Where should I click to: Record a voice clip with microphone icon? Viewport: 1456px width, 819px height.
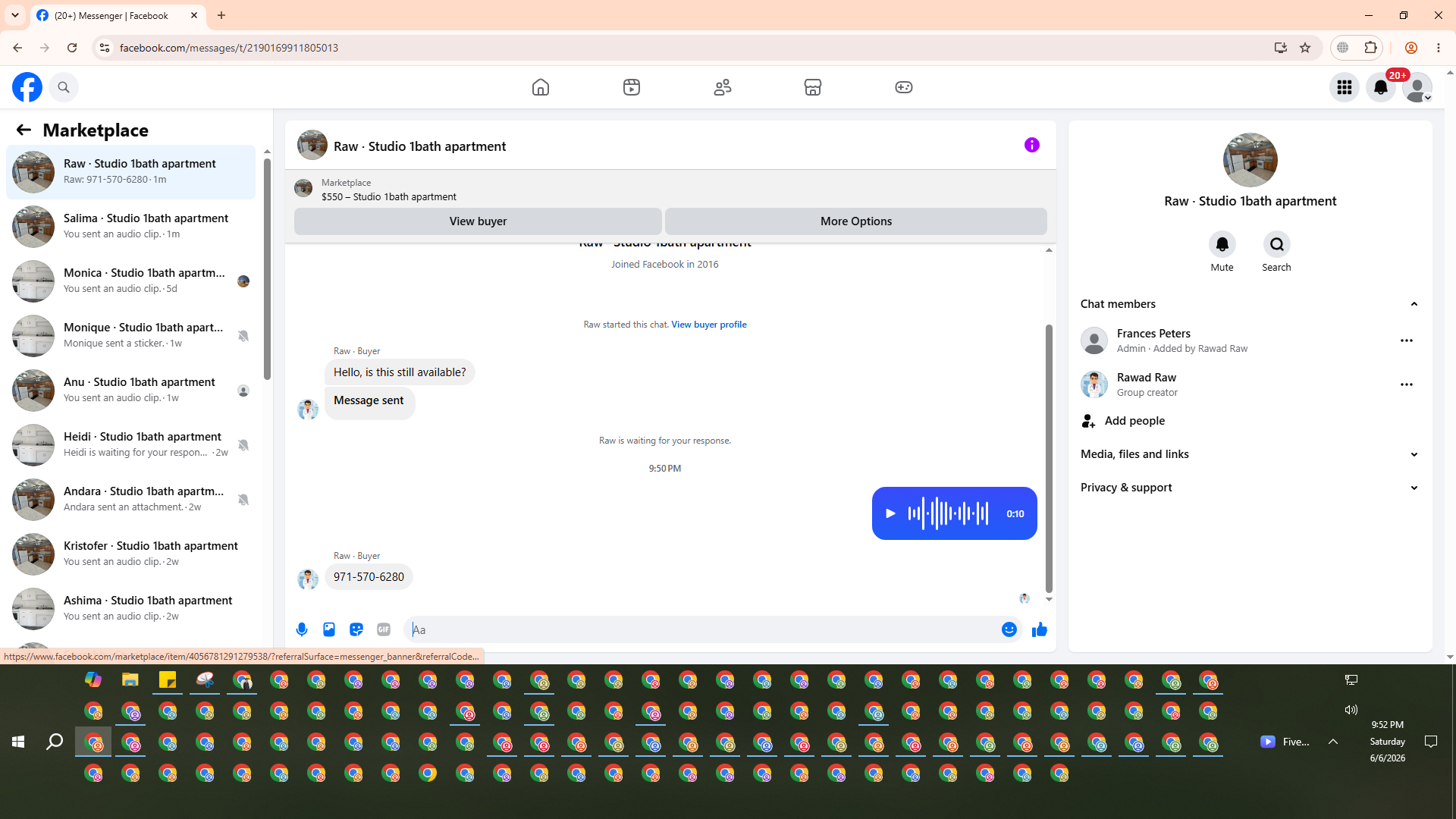(302, 629)
